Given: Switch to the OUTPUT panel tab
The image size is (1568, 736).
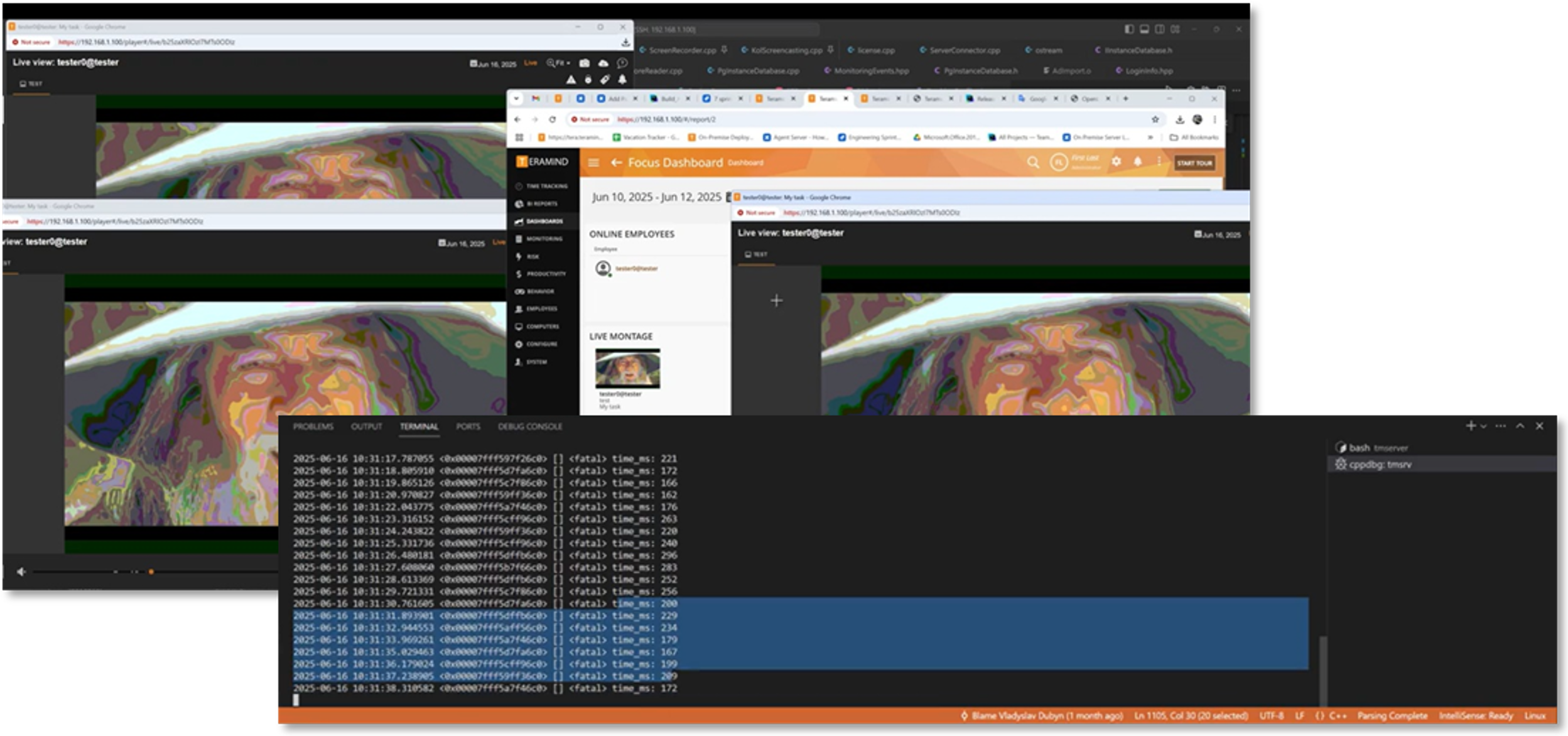Looking at the screenshot, I should coord(366,426).
